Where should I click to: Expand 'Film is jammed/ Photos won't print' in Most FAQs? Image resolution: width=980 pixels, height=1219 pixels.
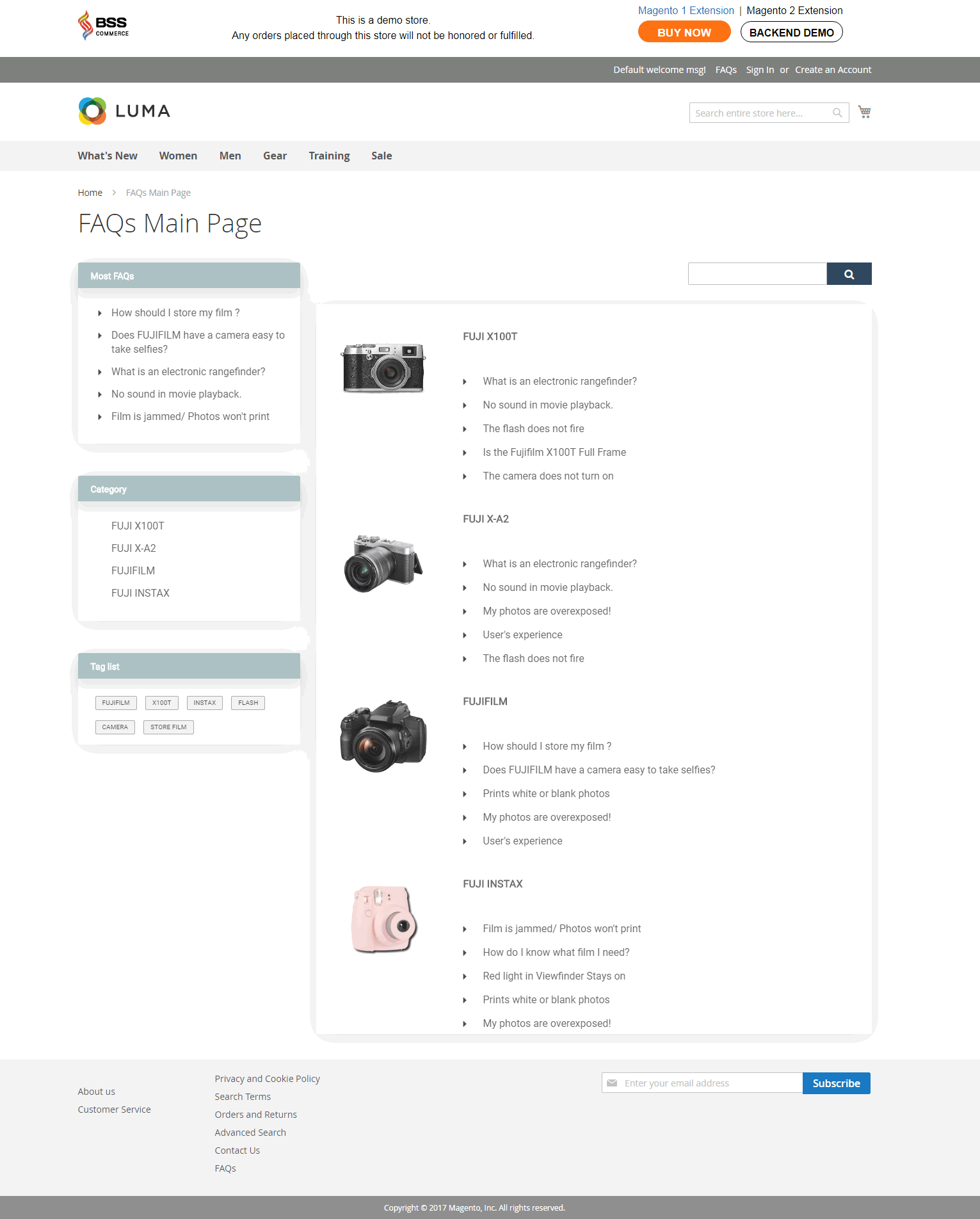coord(190,416)
